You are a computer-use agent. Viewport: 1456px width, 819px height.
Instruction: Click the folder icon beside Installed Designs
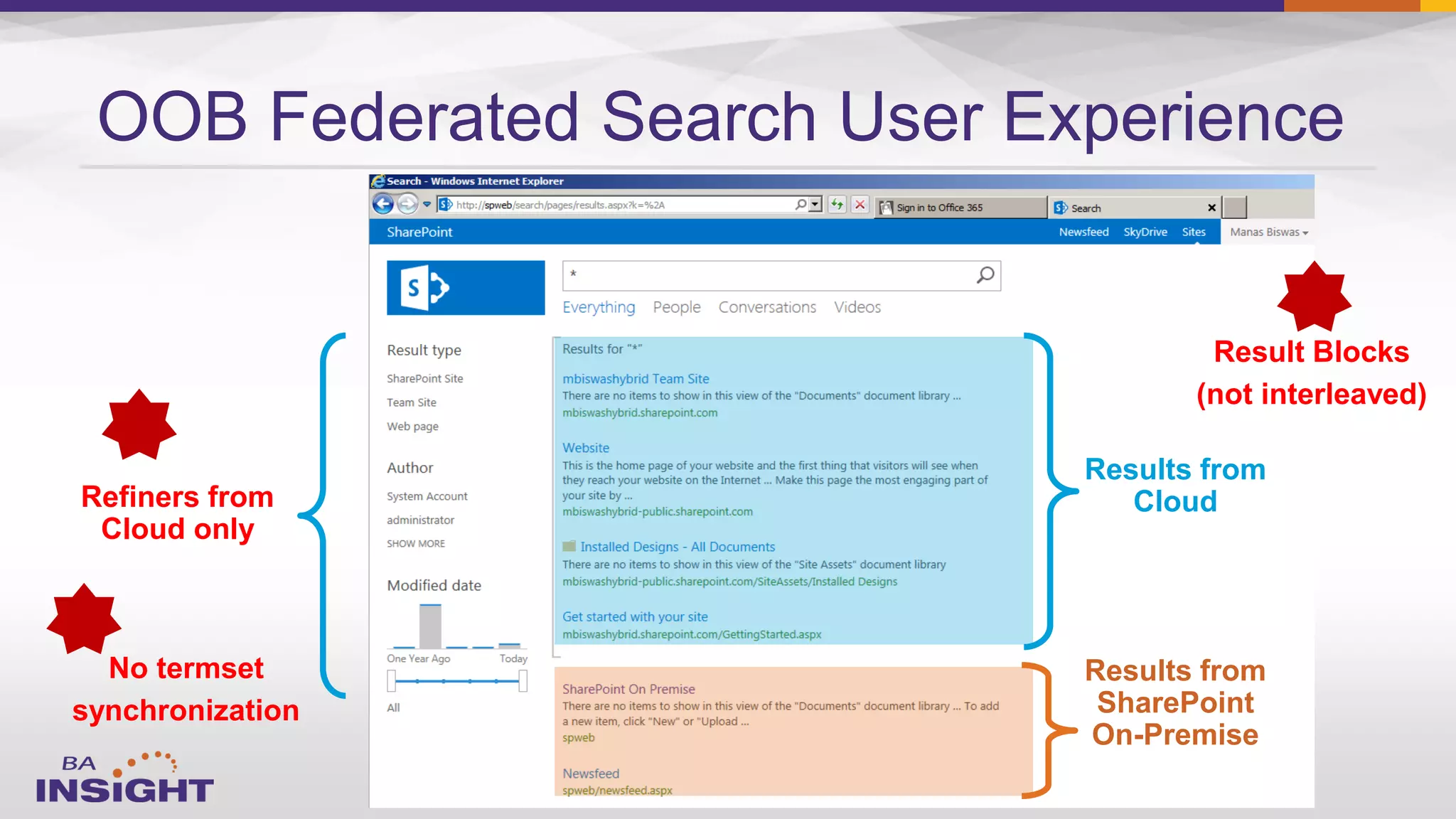569,546
